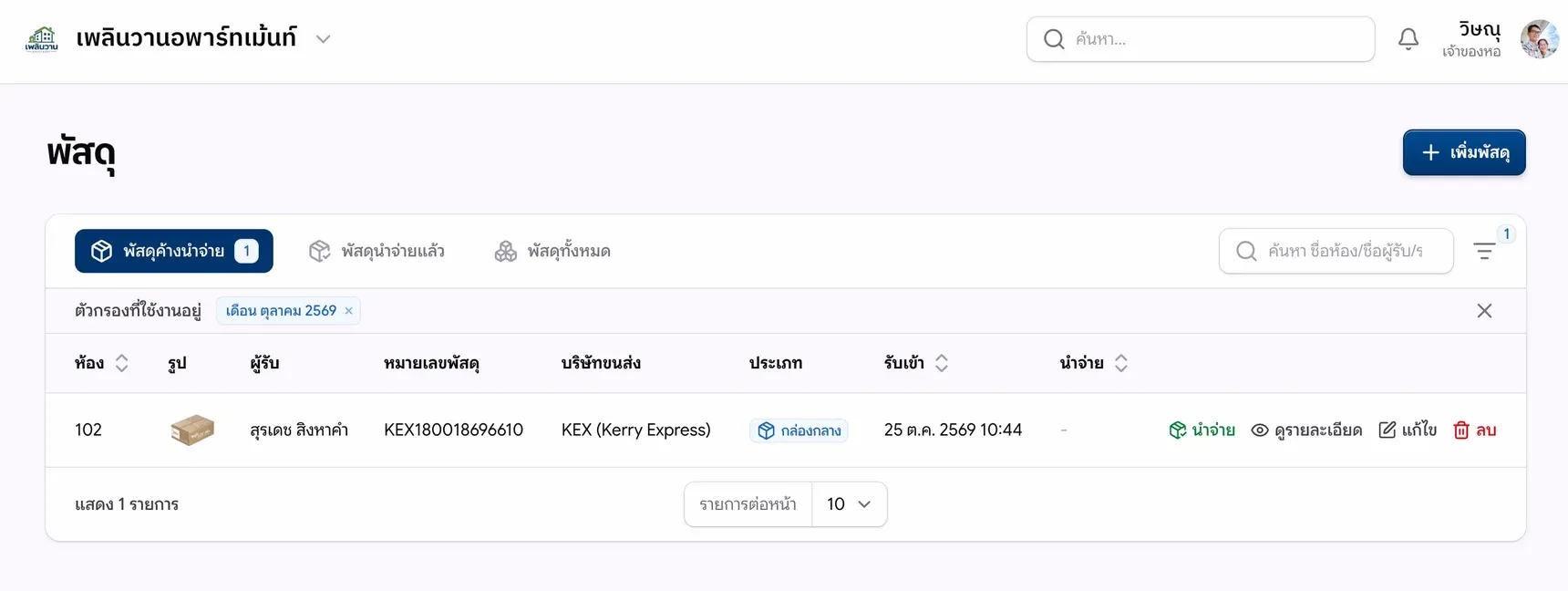Open the รายการต่อหน้า 10 dropdown

(x=849, y=504)
